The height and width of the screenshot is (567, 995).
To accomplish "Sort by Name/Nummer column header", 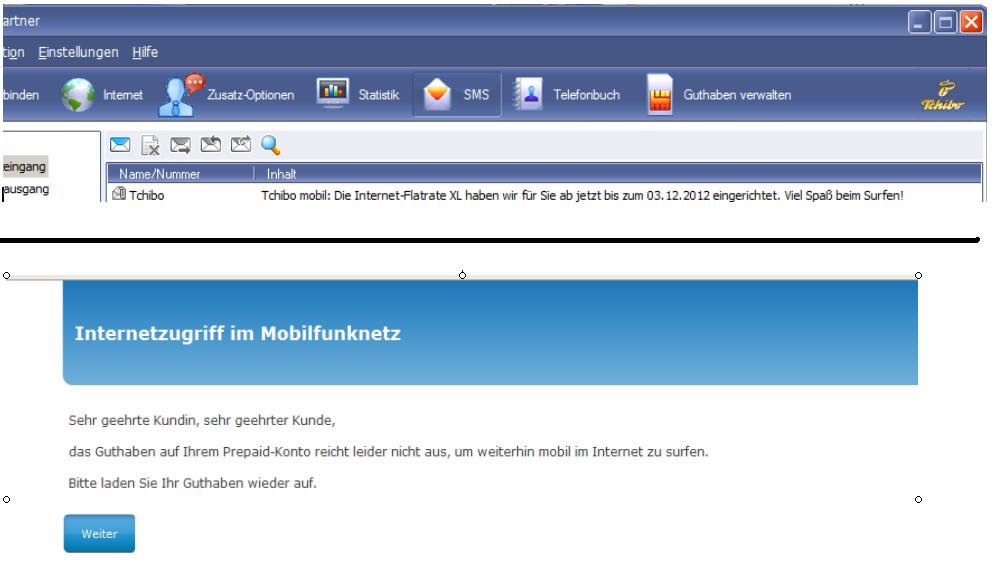I will click(x=180, y=174).
